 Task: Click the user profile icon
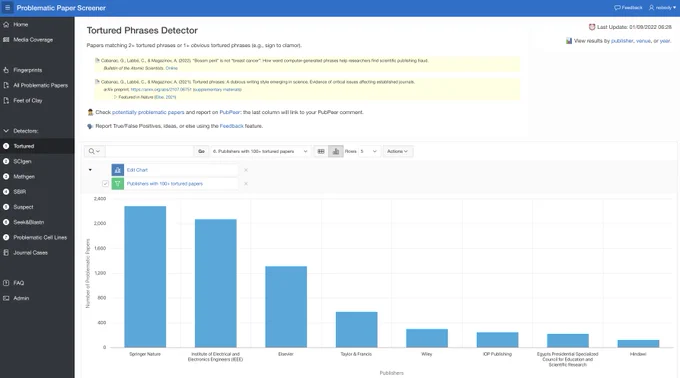pos(651,8)
